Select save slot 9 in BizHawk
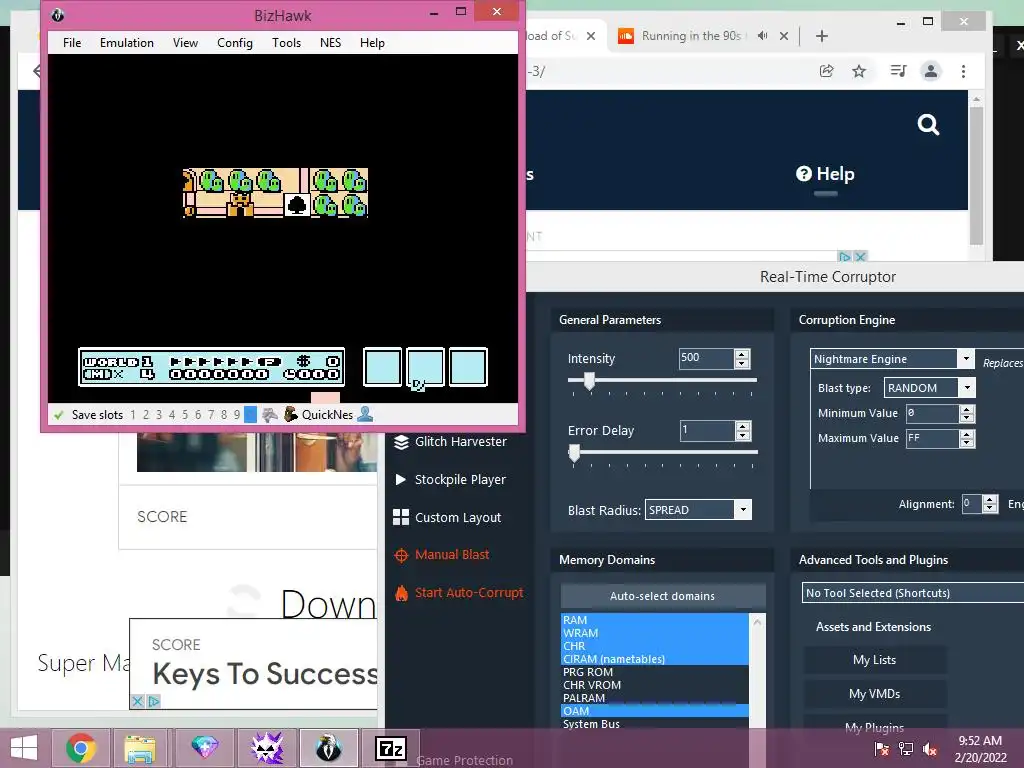 click(236, 415)
